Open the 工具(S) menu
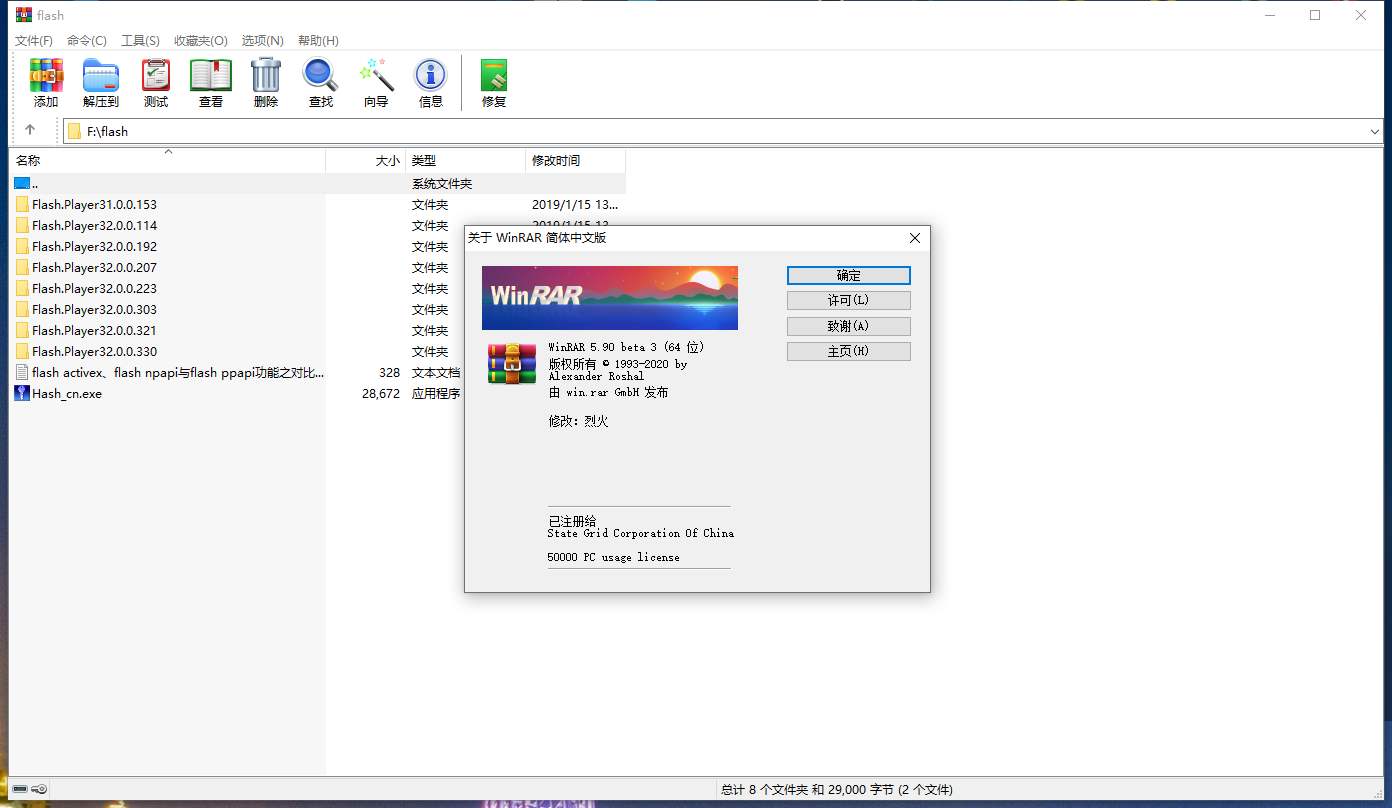The image size is (1392, 808). (x=140, y=41)
